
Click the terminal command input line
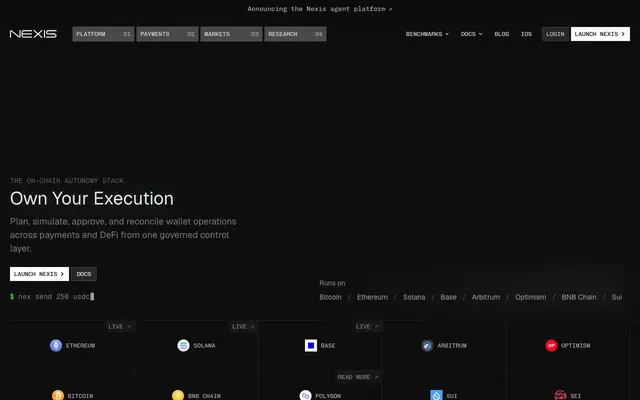click(52, 296)
